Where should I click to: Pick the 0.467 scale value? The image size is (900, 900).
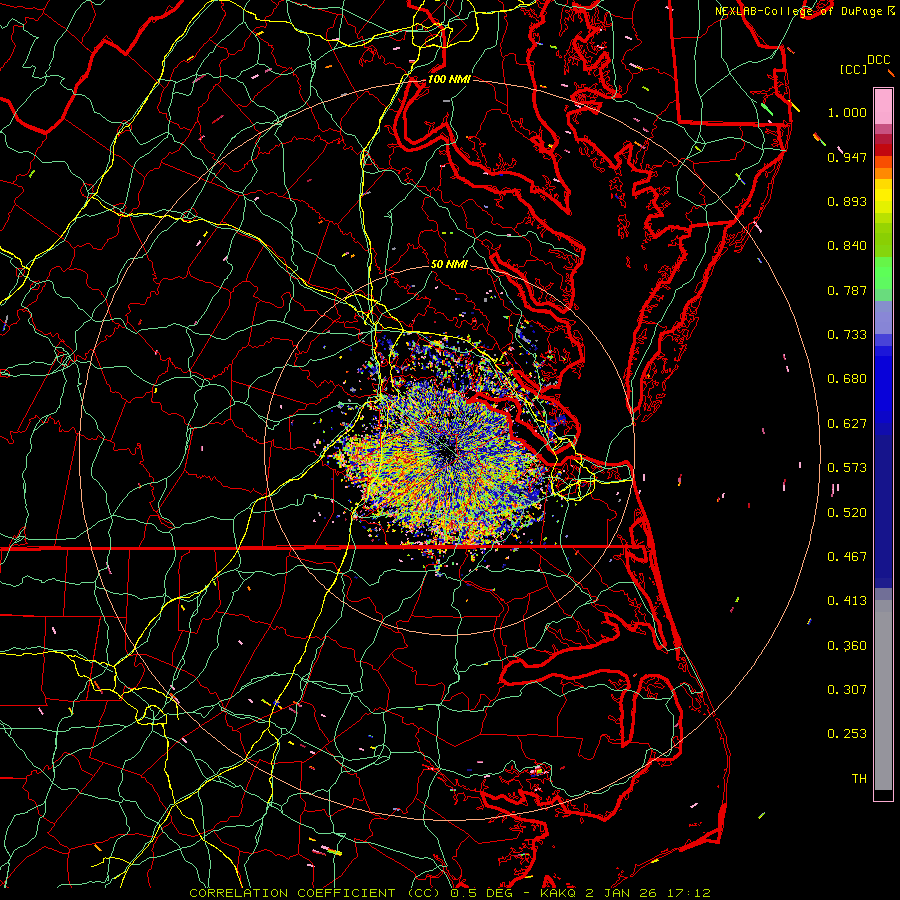click(x=847, y=557)
